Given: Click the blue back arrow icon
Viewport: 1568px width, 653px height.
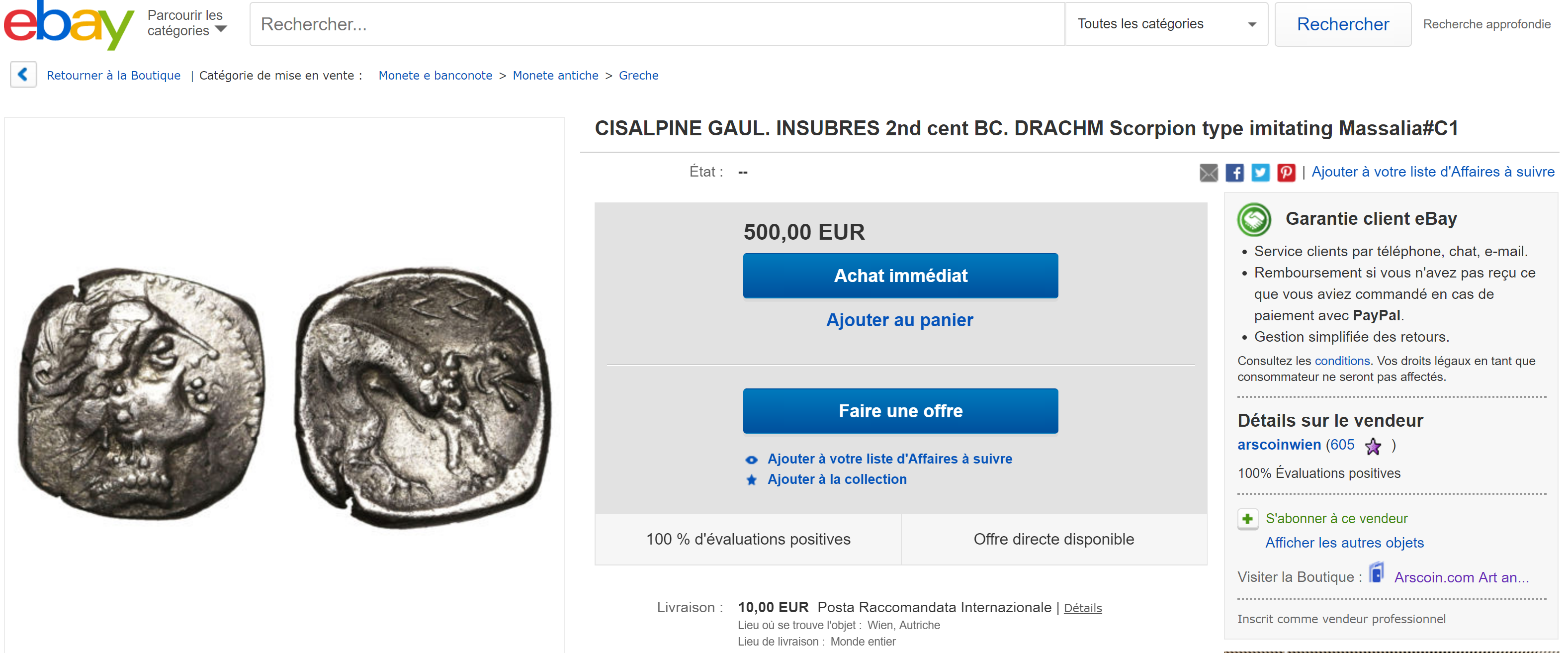Looking at the screenshot, I should 23,75.
